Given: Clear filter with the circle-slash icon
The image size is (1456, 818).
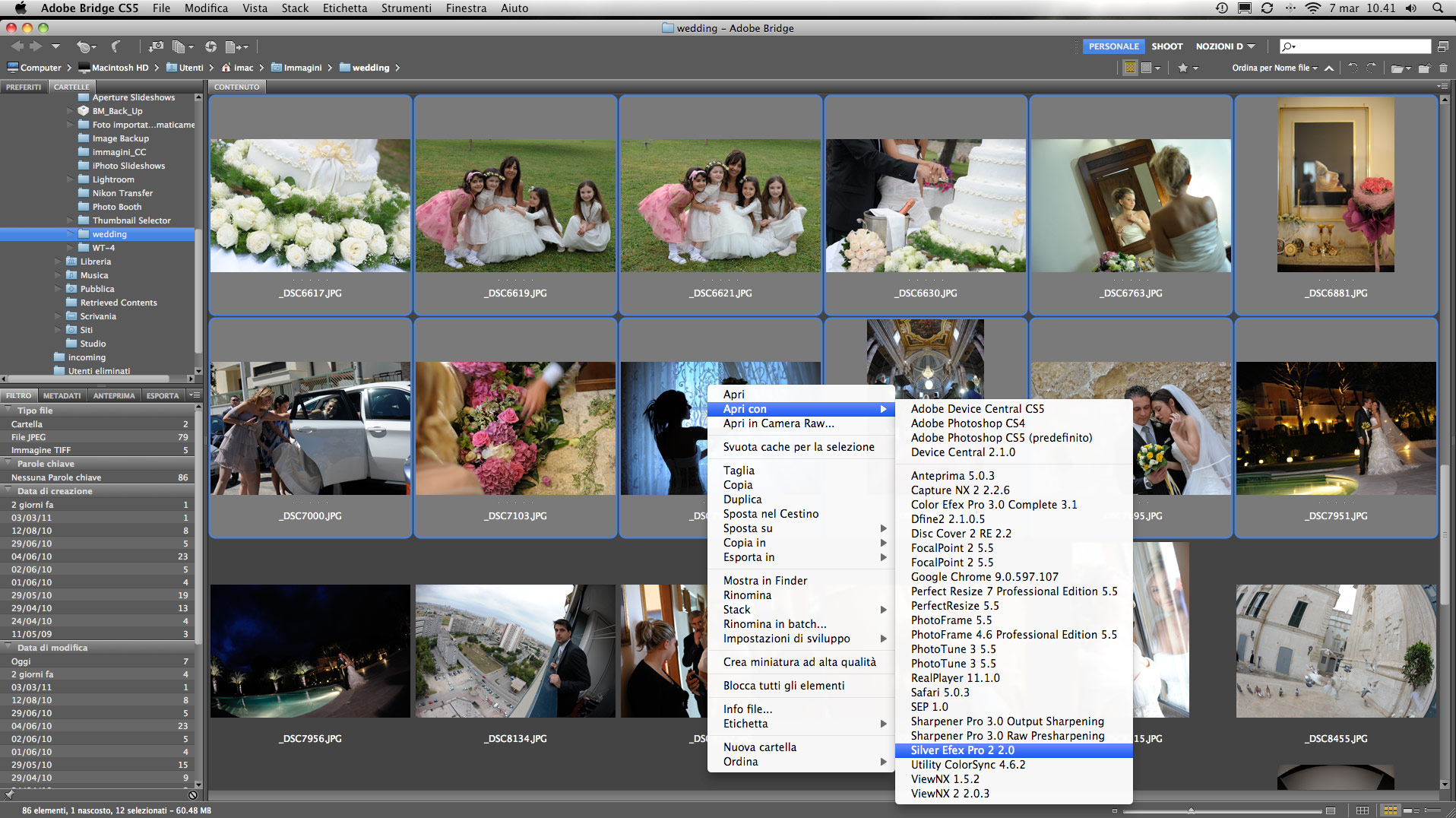Looking at the screenshot, I should tap(193, 795).
